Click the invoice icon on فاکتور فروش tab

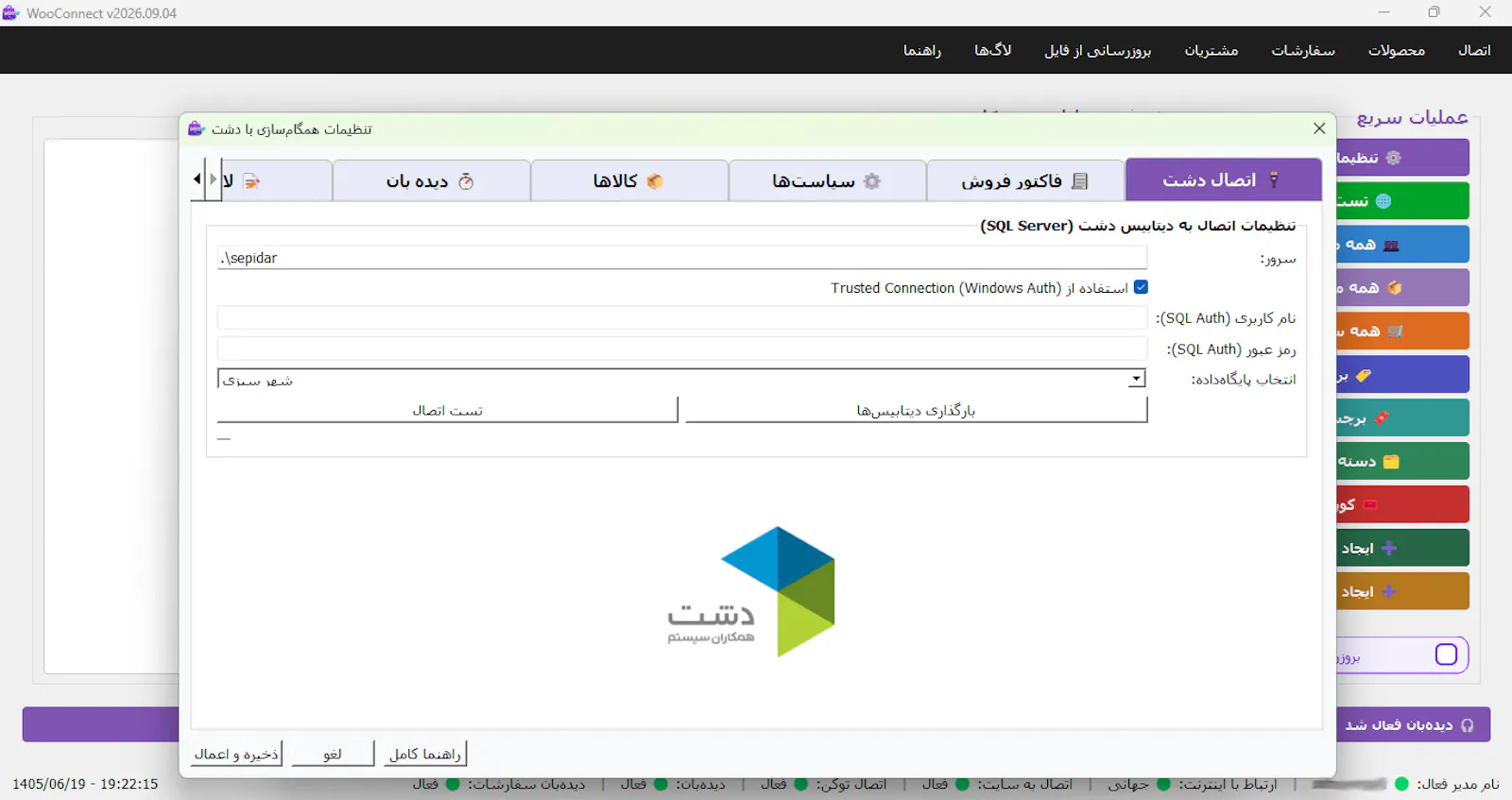tap(1080, 181)
